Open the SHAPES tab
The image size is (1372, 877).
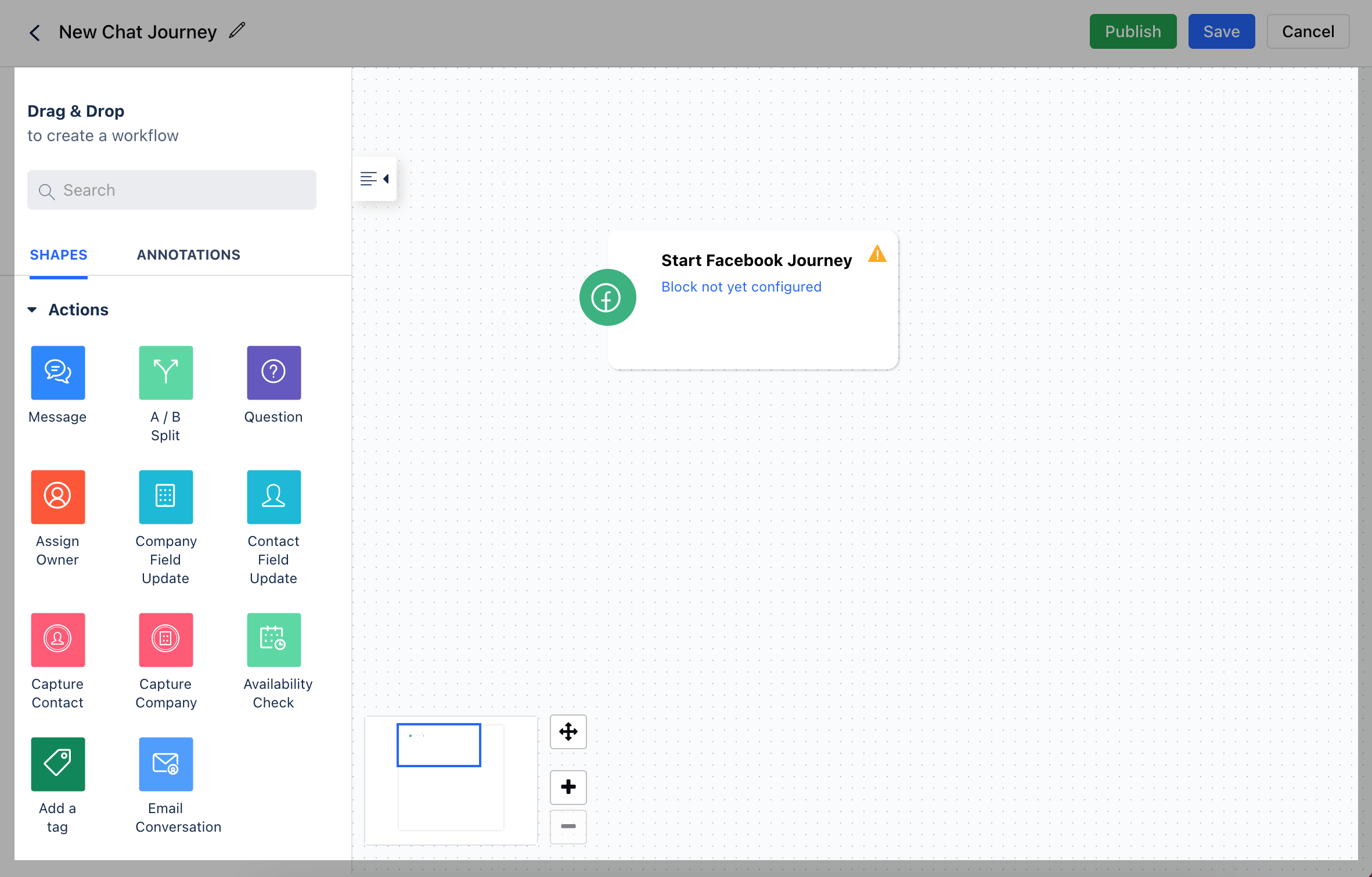(59, 254)
